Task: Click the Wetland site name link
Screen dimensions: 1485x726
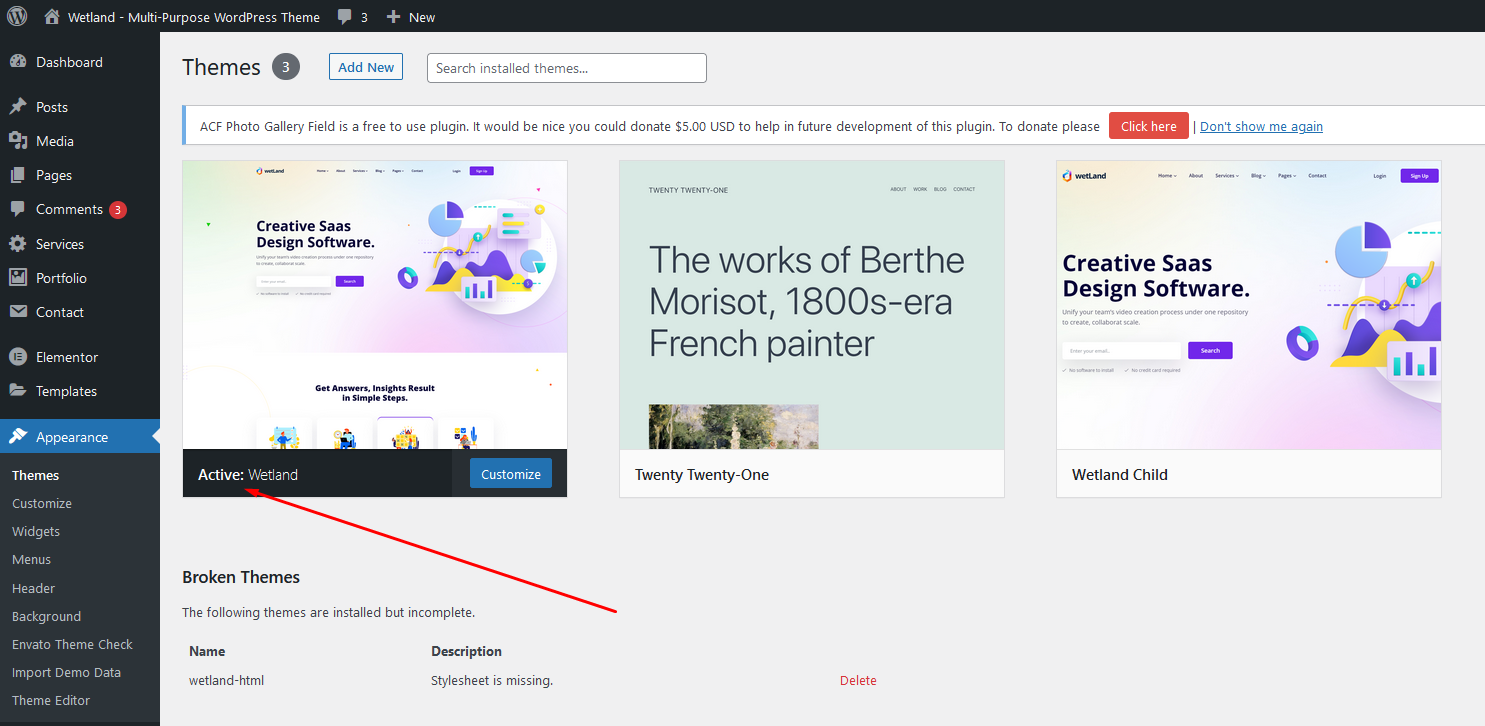Action: (x=194, y=17)
